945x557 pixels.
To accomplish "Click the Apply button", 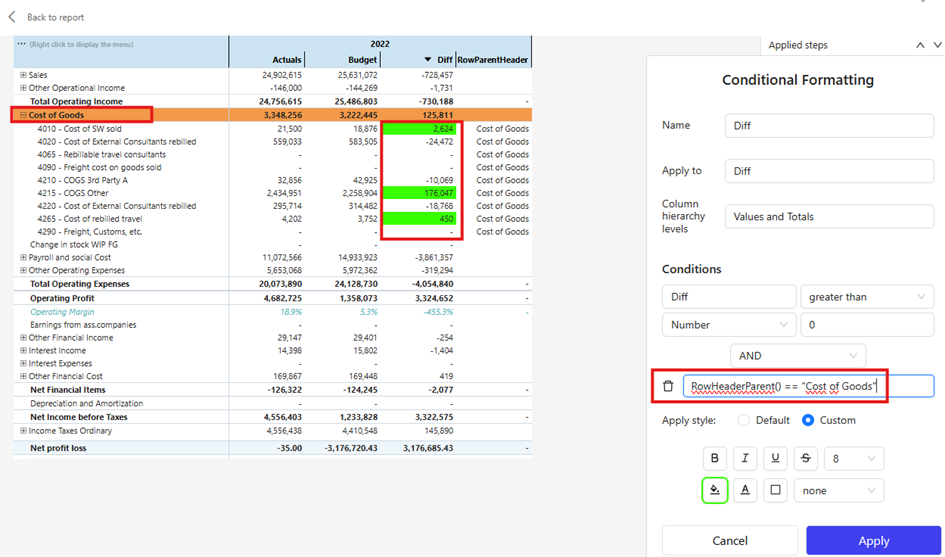I will click(x=873, y=541).
